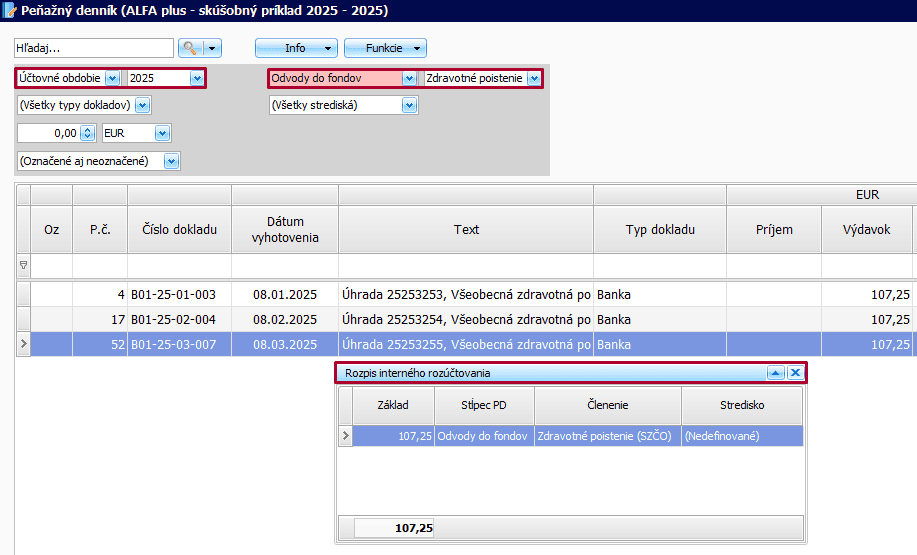Click the amount spinner arrows next to 0,00
Screen dimensions: 917x555
pos(88,133)
